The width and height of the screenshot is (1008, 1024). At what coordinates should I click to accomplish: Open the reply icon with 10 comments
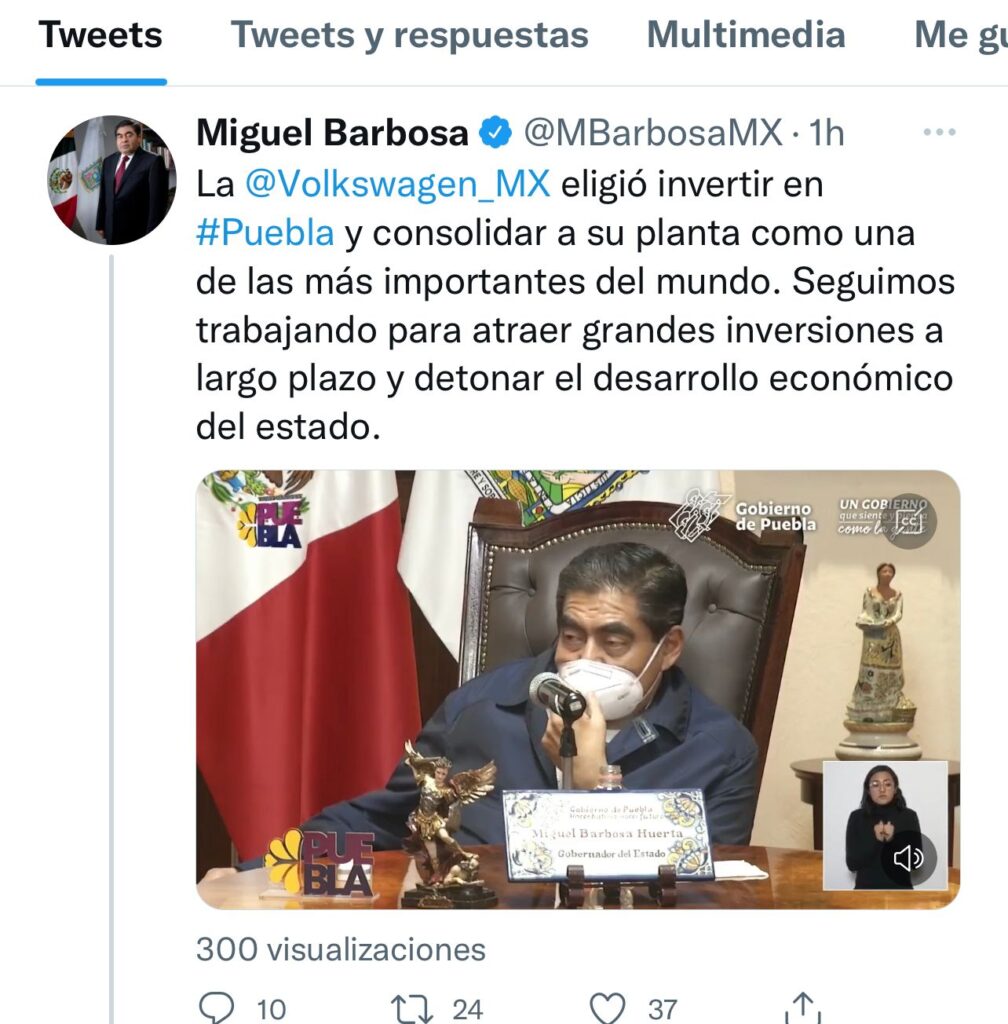[217, 1008]
